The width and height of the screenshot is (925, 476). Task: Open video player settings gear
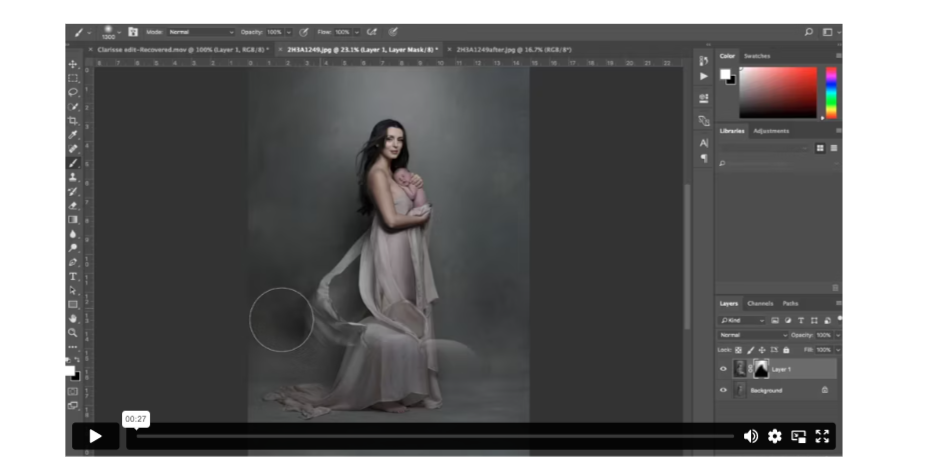point(775,436)
